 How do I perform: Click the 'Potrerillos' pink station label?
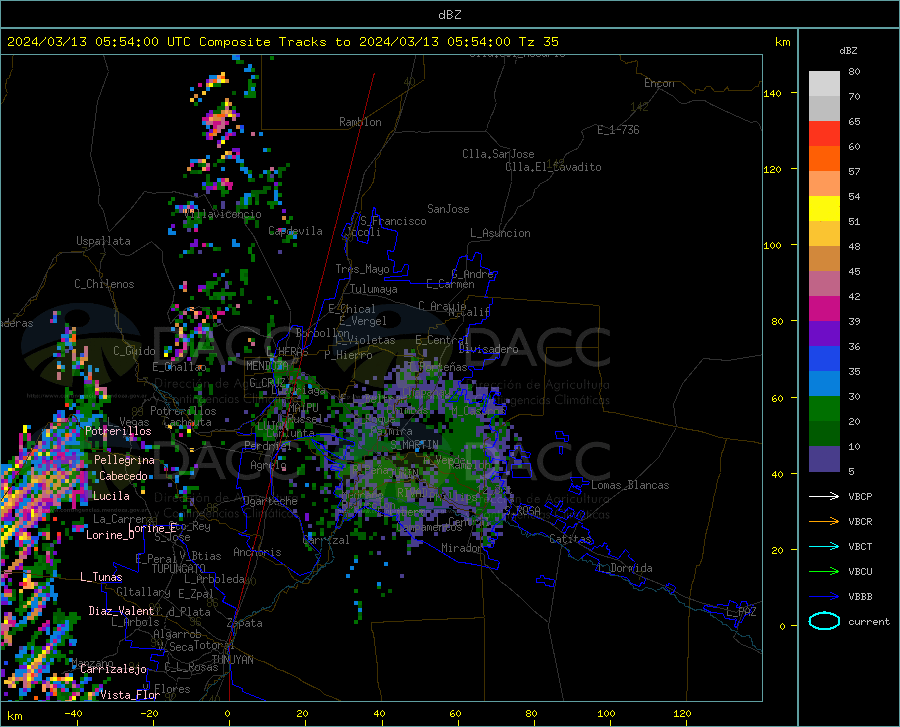pyautogui.click(x=118, y=431)
